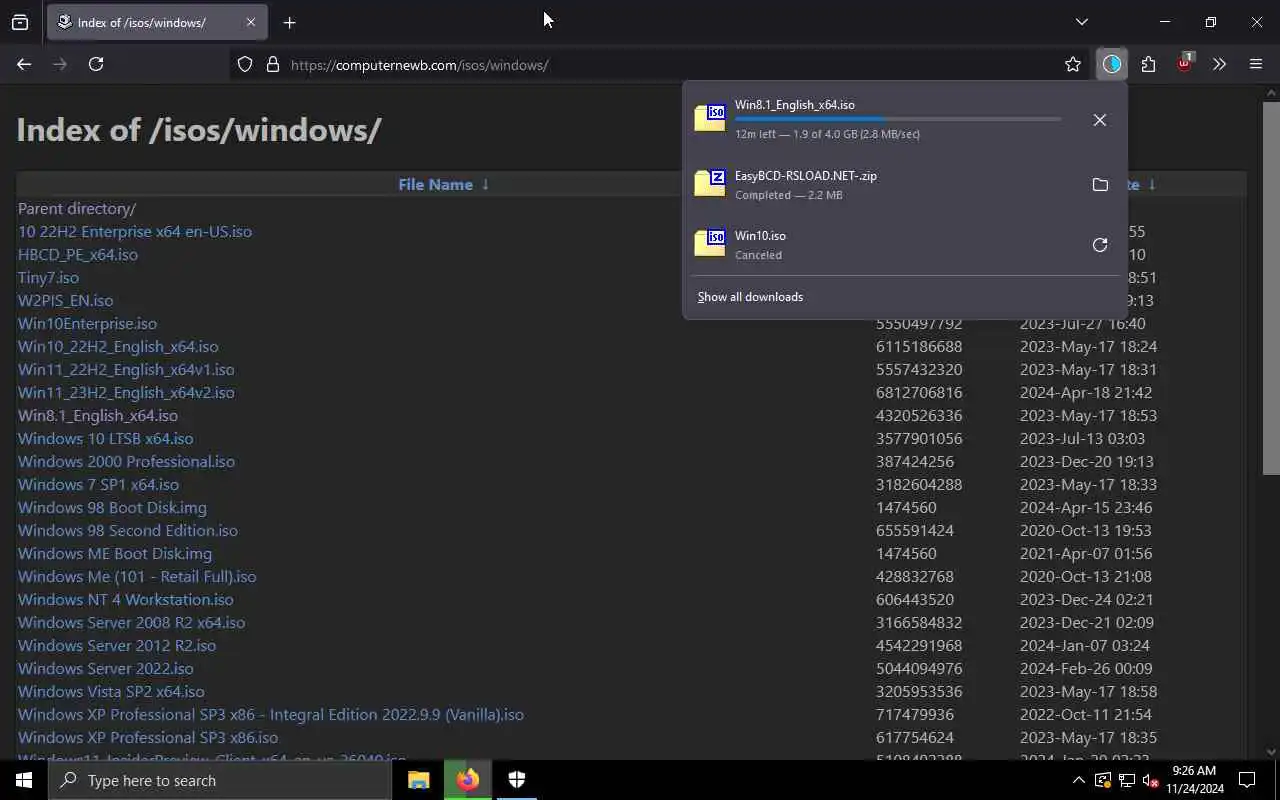Open the muted volume tray icon
This screenshot has width=1280, height=800.
(1151, 780)
